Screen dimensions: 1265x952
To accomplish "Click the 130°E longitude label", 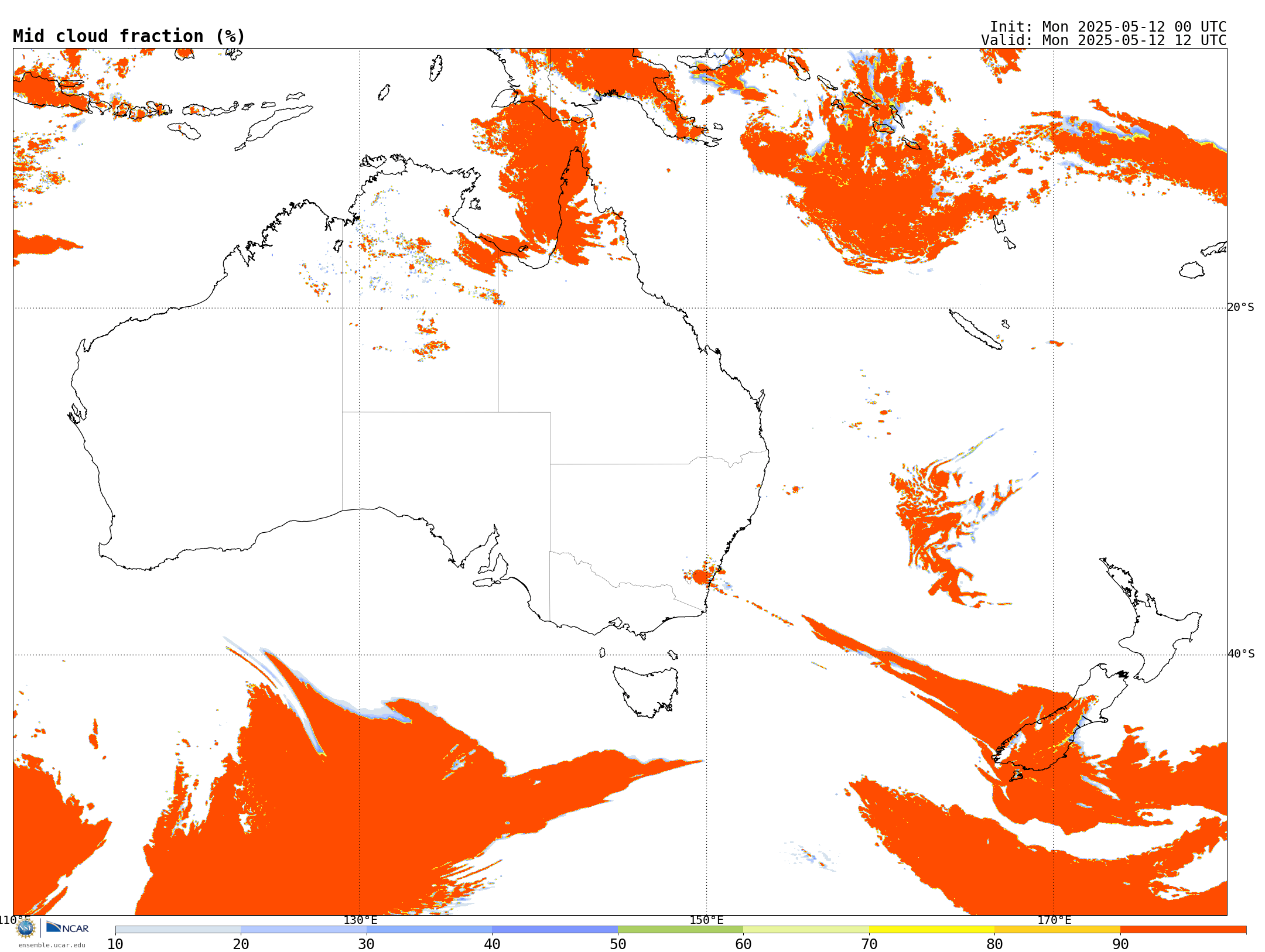I will [x=360, y=920].
